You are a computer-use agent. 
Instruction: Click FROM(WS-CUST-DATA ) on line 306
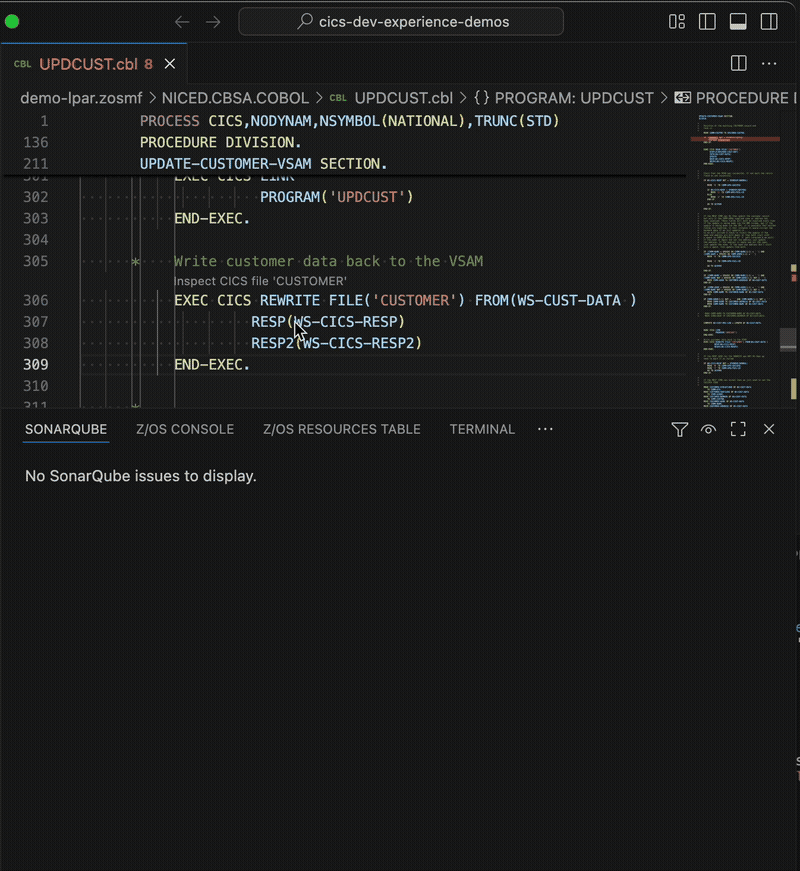[x=556, y=301]
